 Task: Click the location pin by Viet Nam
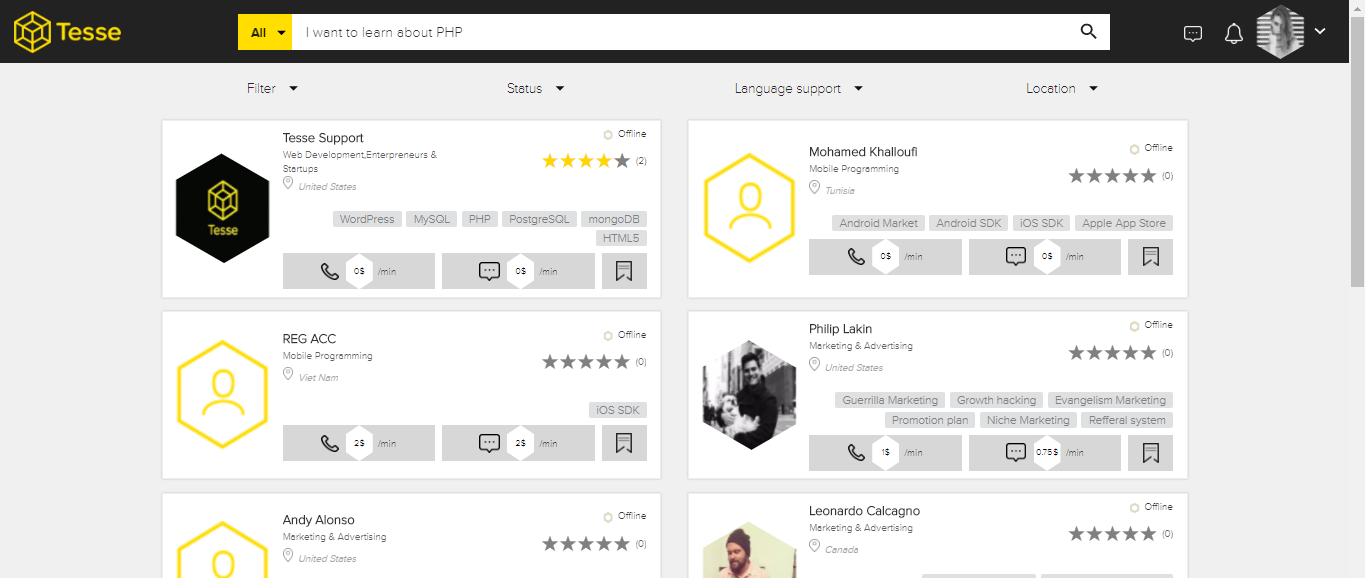(x=289, y=375)
